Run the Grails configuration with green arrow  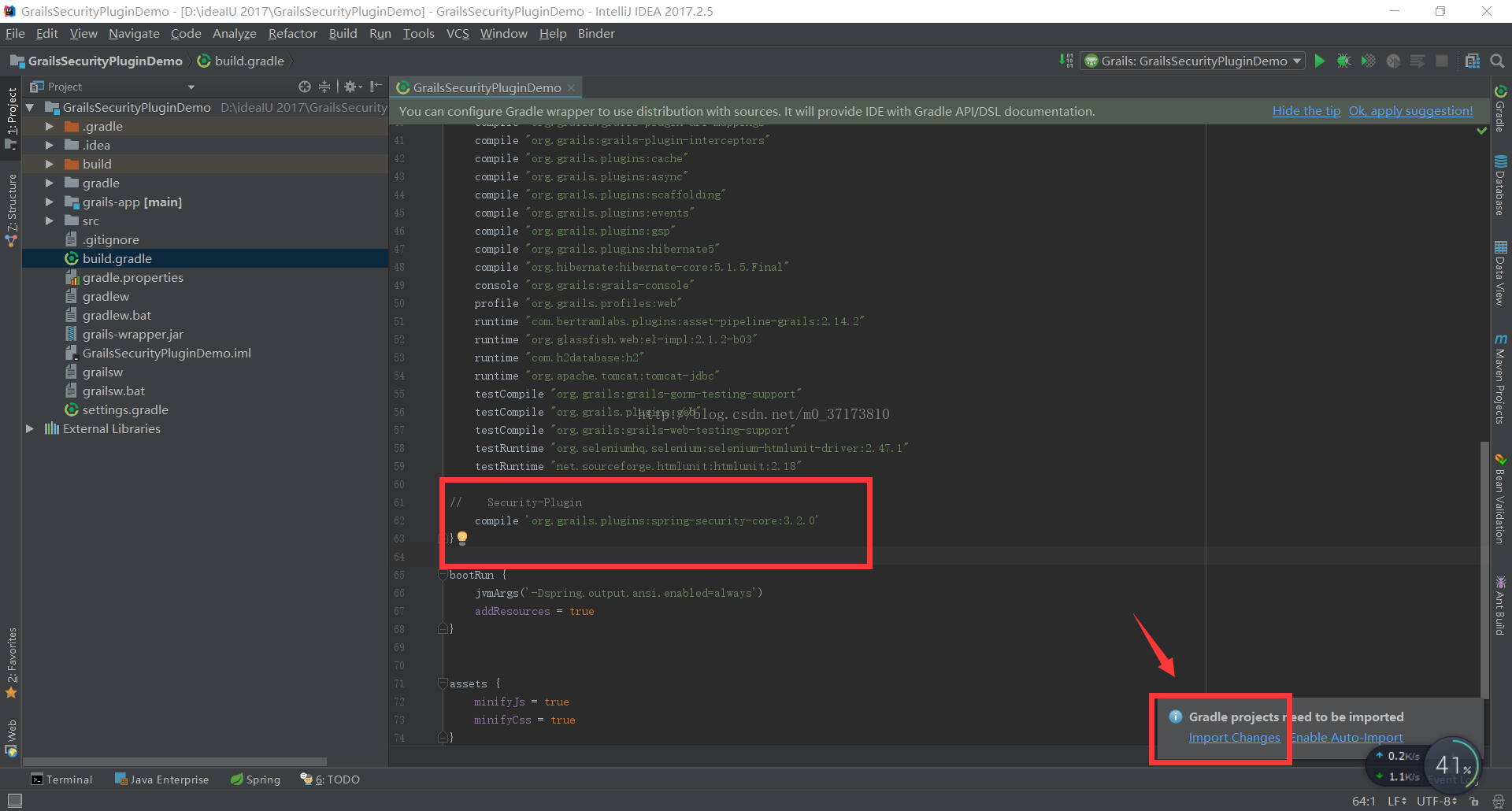point(1320,61)
